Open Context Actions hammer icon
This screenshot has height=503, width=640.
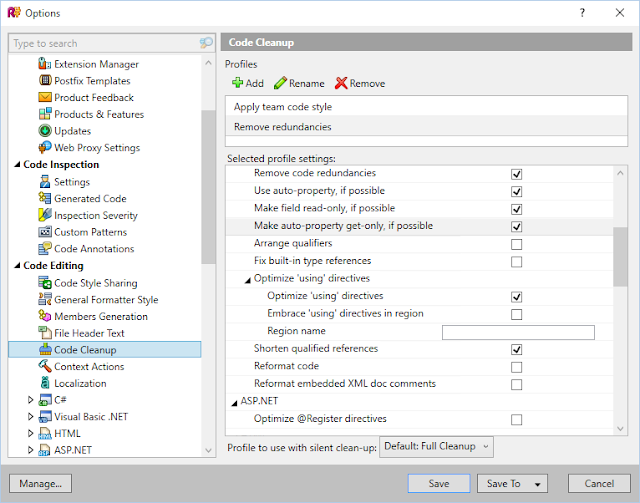pyautogui.click(x=44, y=366)
